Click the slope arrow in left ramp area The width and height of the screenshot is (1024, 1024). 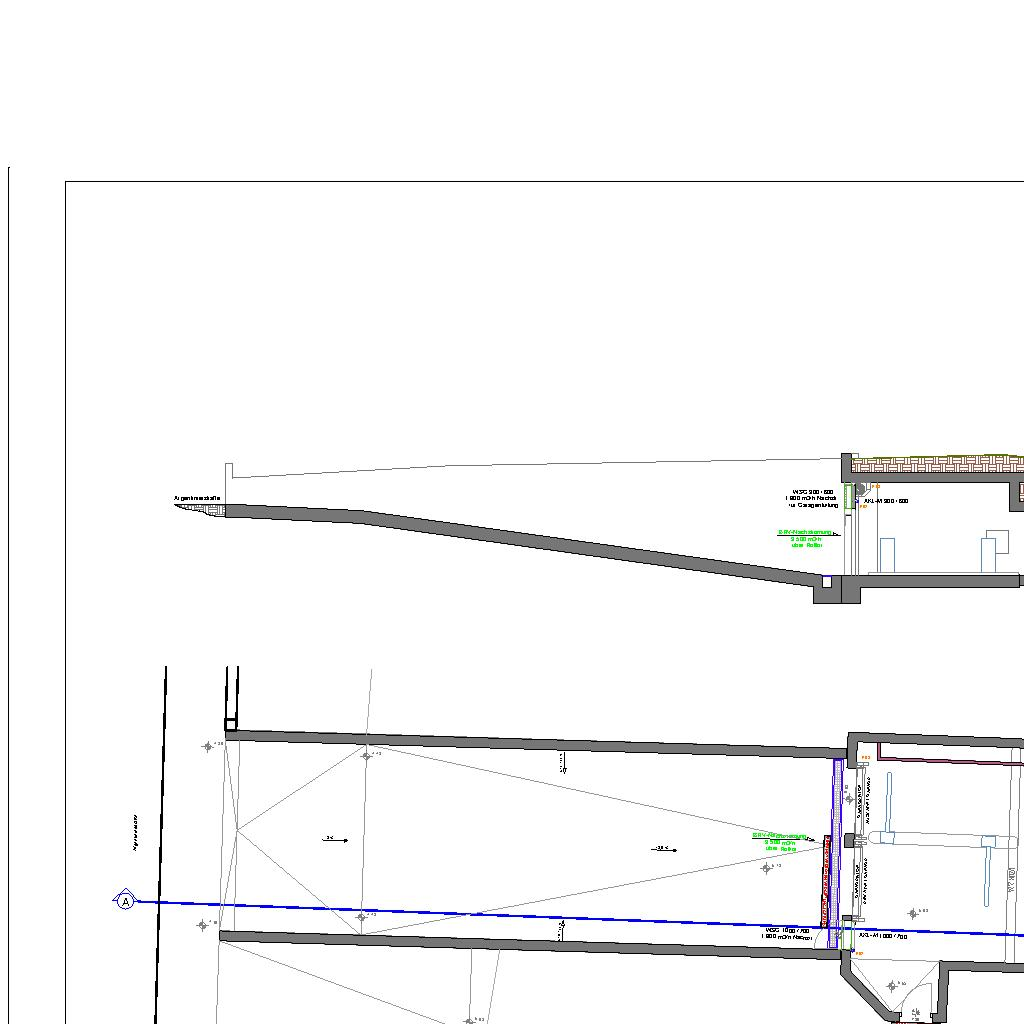[x=336, y=840]
